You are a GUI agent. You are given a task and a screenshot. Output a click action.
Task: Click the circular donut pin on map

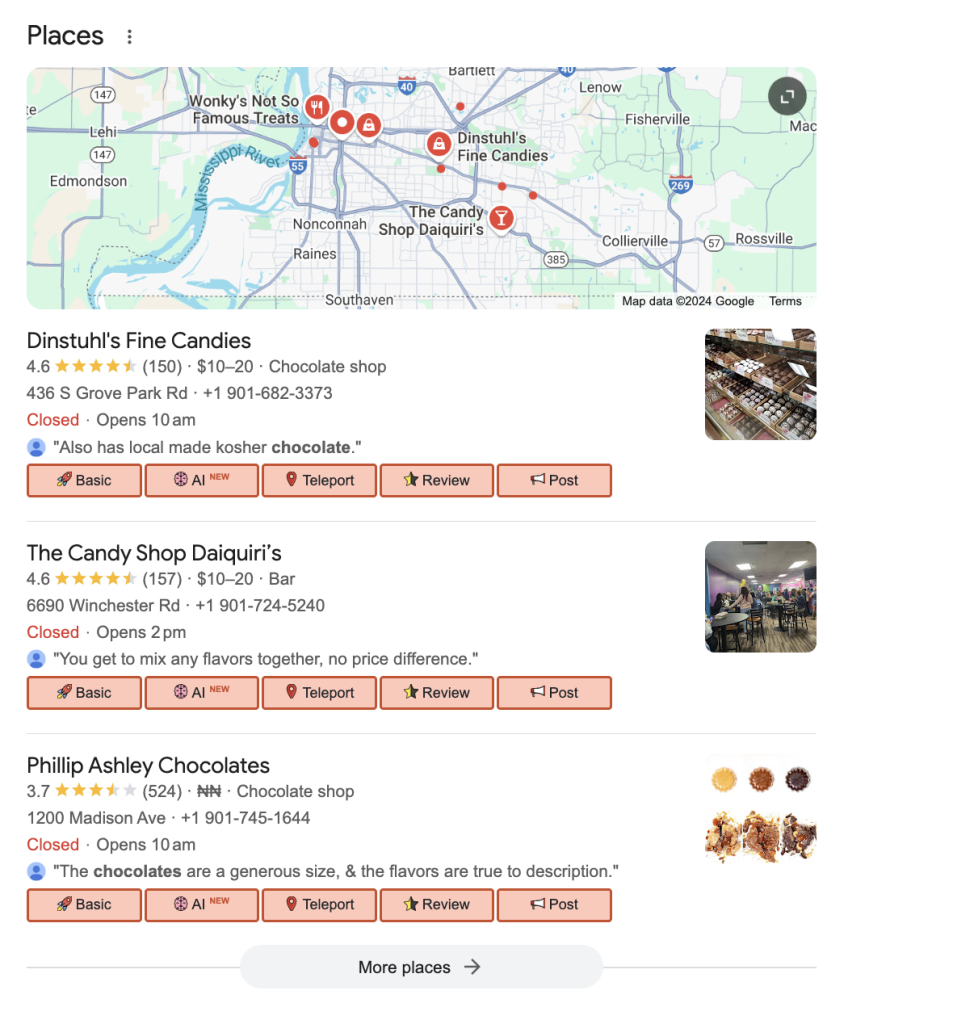pos(342,123)
